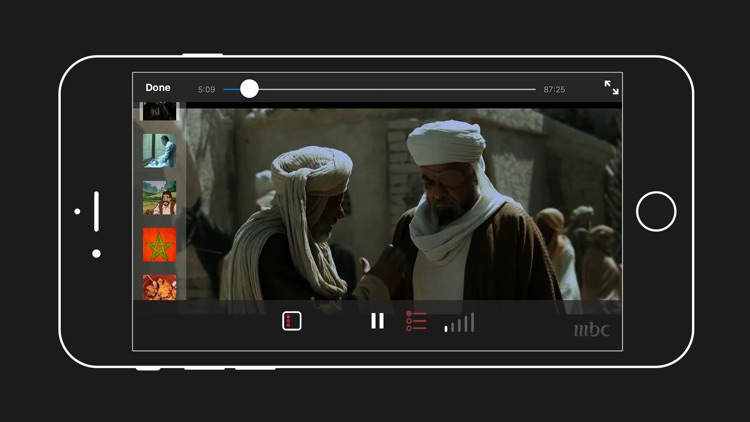
Task: Toggle the thumbnail sidebar panel icon
Action: tap(292, 321)
